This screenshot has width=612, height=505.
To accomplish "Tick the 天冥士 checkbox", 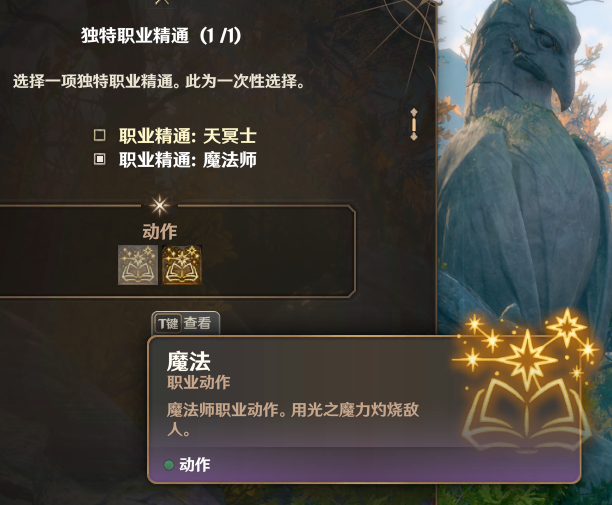I will (100, 135).
